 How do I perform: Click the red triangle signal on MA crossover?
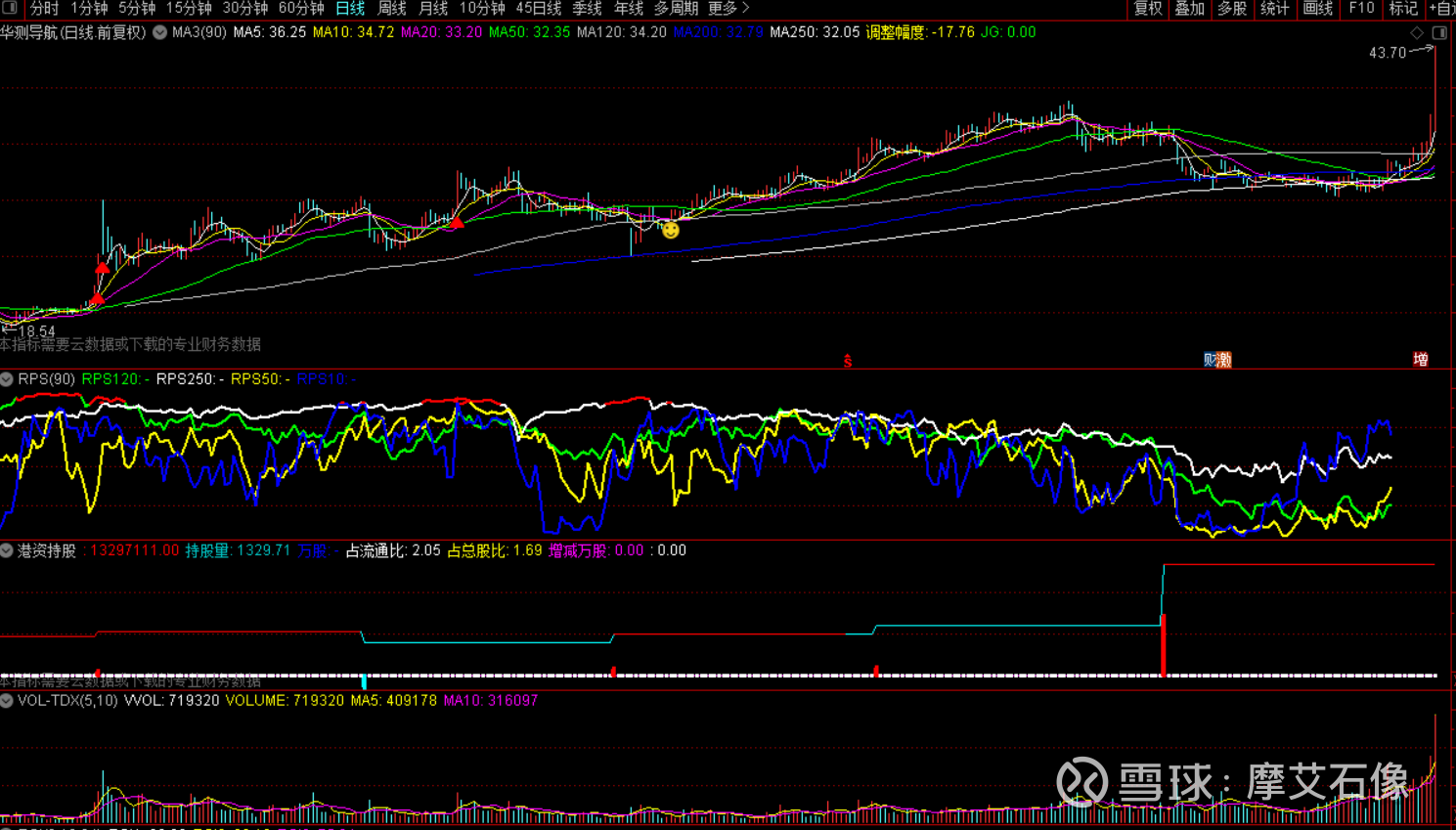point(457,223)
